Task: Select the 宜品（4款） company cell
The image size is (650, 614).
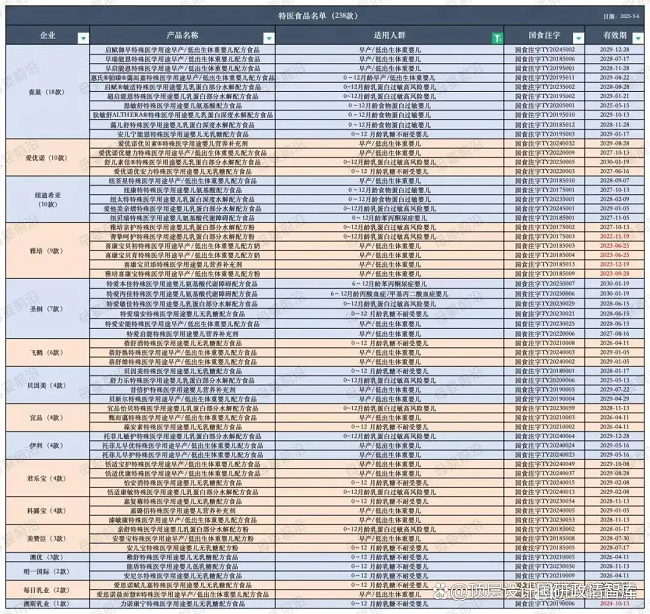Action: coord(48,417)
